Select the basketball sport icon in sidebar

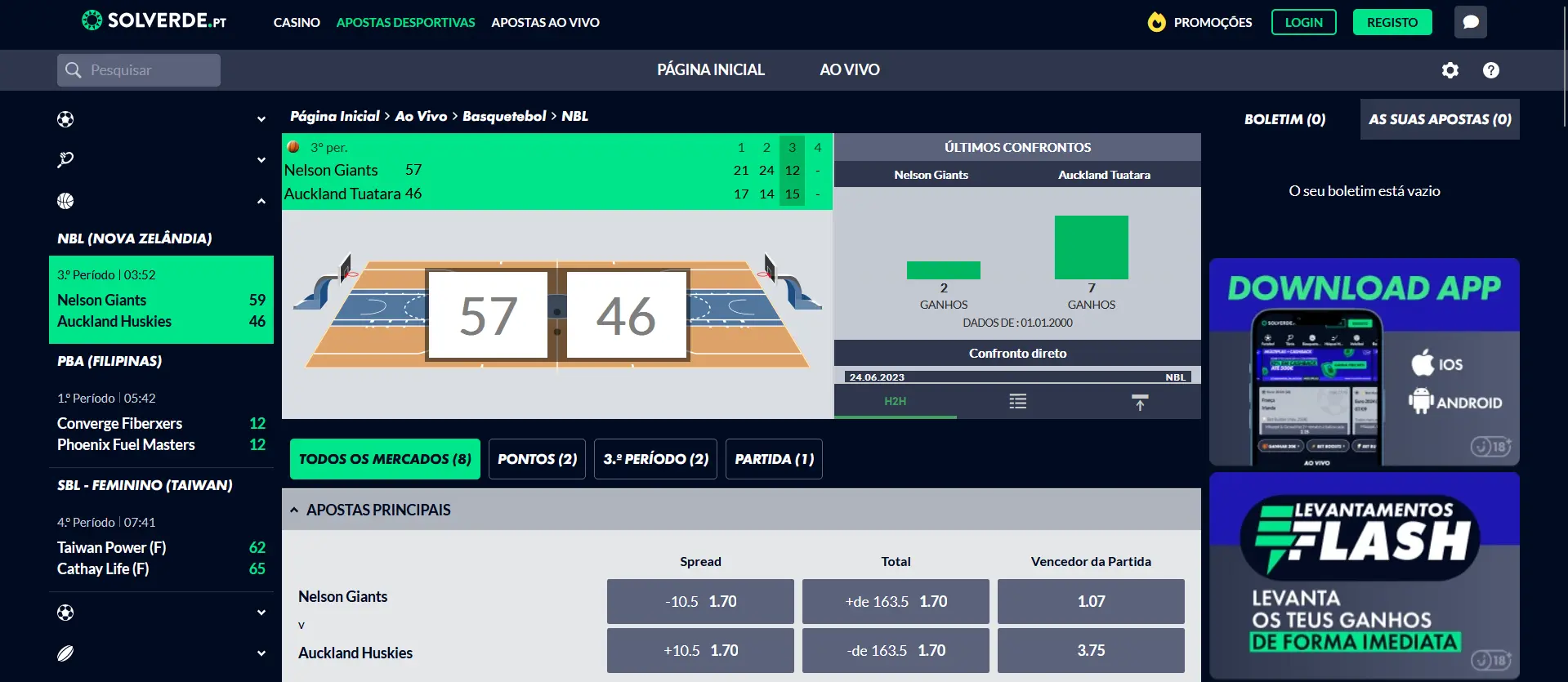(x=65, y=201)
